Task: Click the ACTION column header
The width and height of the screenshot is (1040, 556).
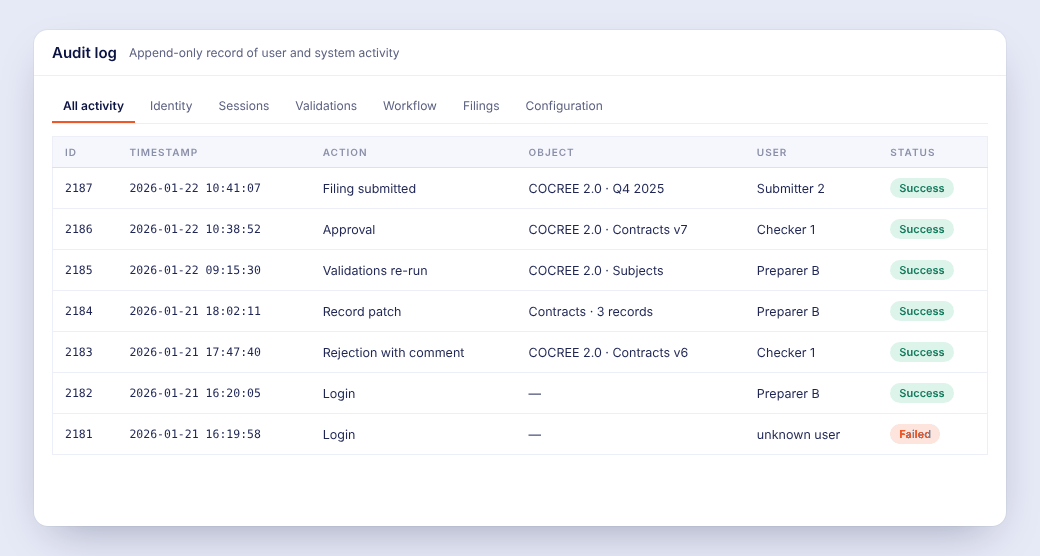Action: tap(344, 153)
